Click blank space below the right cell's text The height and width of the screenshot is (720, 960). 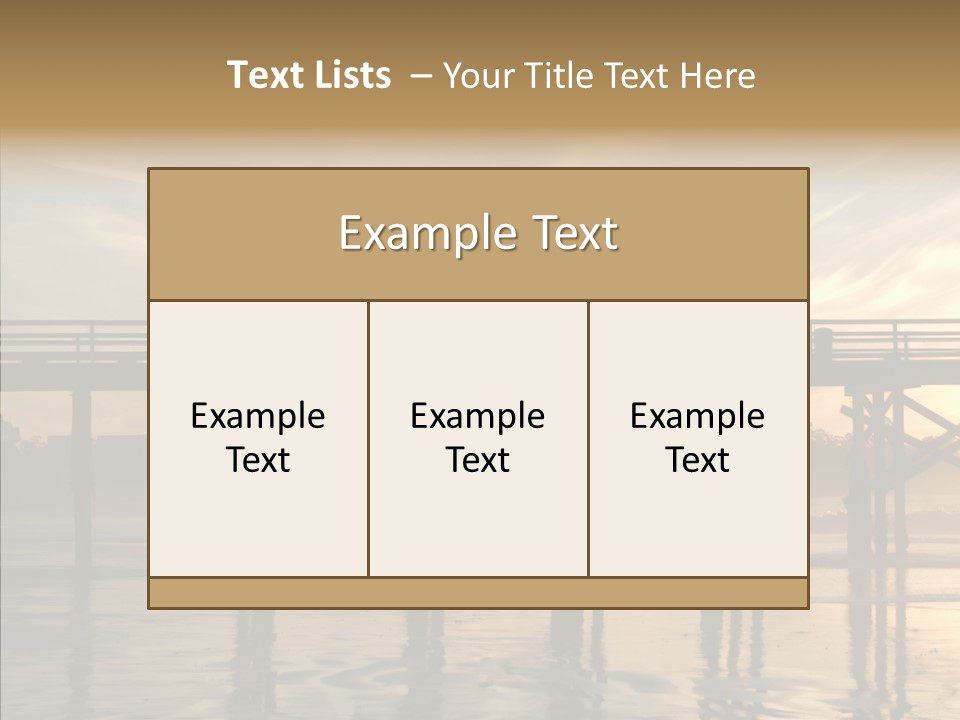tap(697, 530)
